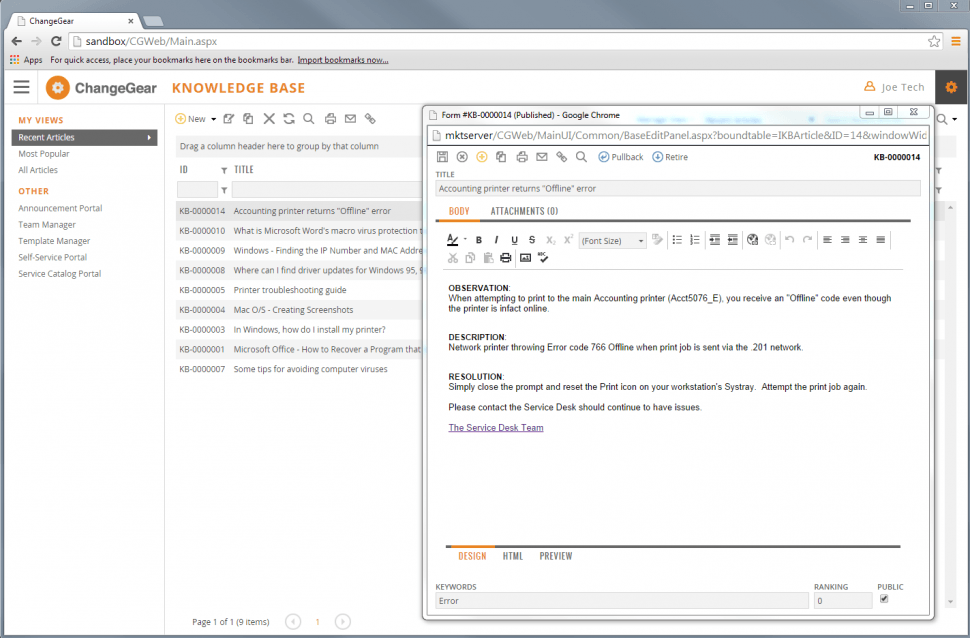970x638 pixels.
Task: Click the envelope email icon in form toolbar
Action: click(542, 157)
